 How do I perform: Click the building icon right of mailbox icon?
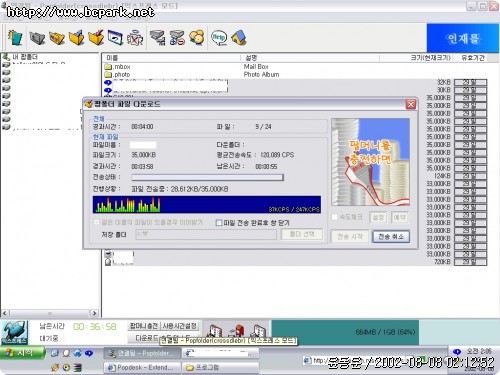259,331
